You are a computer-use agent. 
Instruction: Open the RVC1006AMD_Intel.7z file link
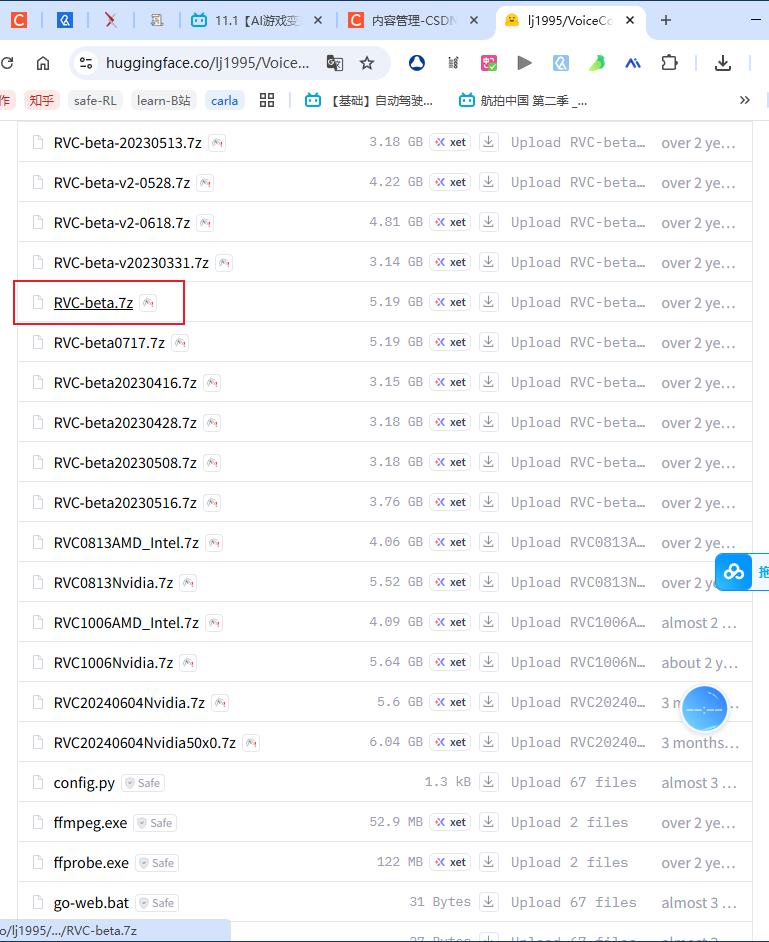tap(126, 622)
